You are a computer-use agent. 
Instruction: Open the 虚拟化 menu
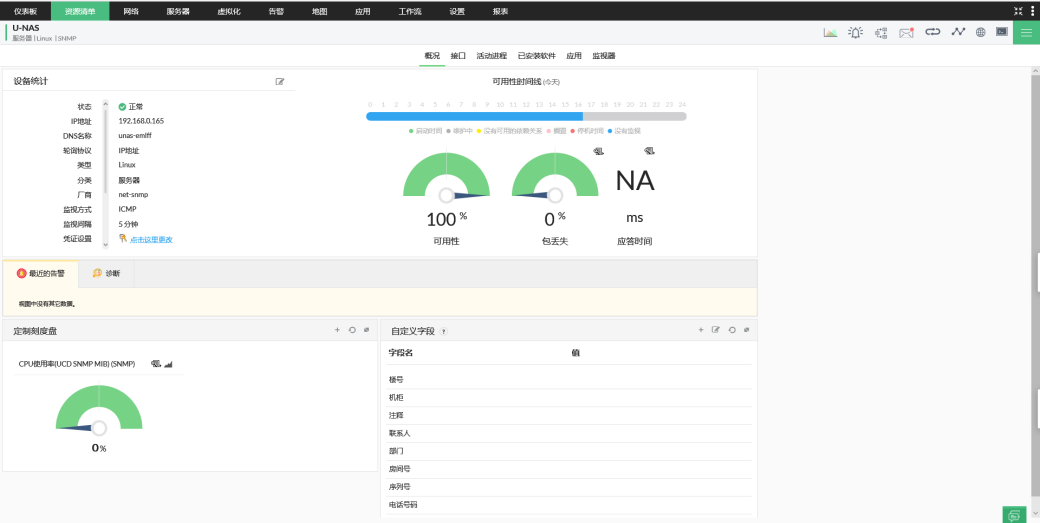(x=228, y=11)
